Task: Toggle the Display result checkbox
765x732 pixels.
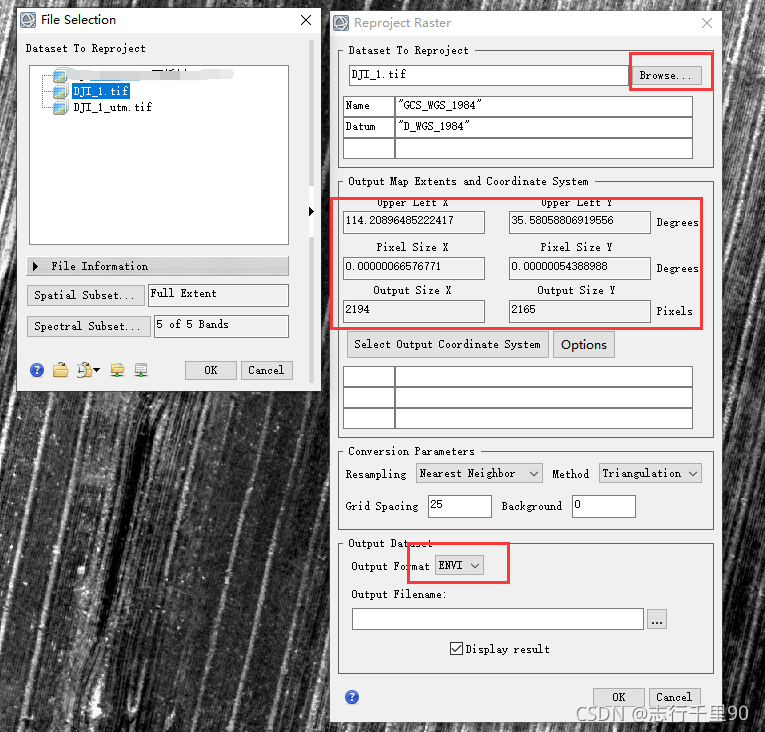Action: [x=457, y=648]
